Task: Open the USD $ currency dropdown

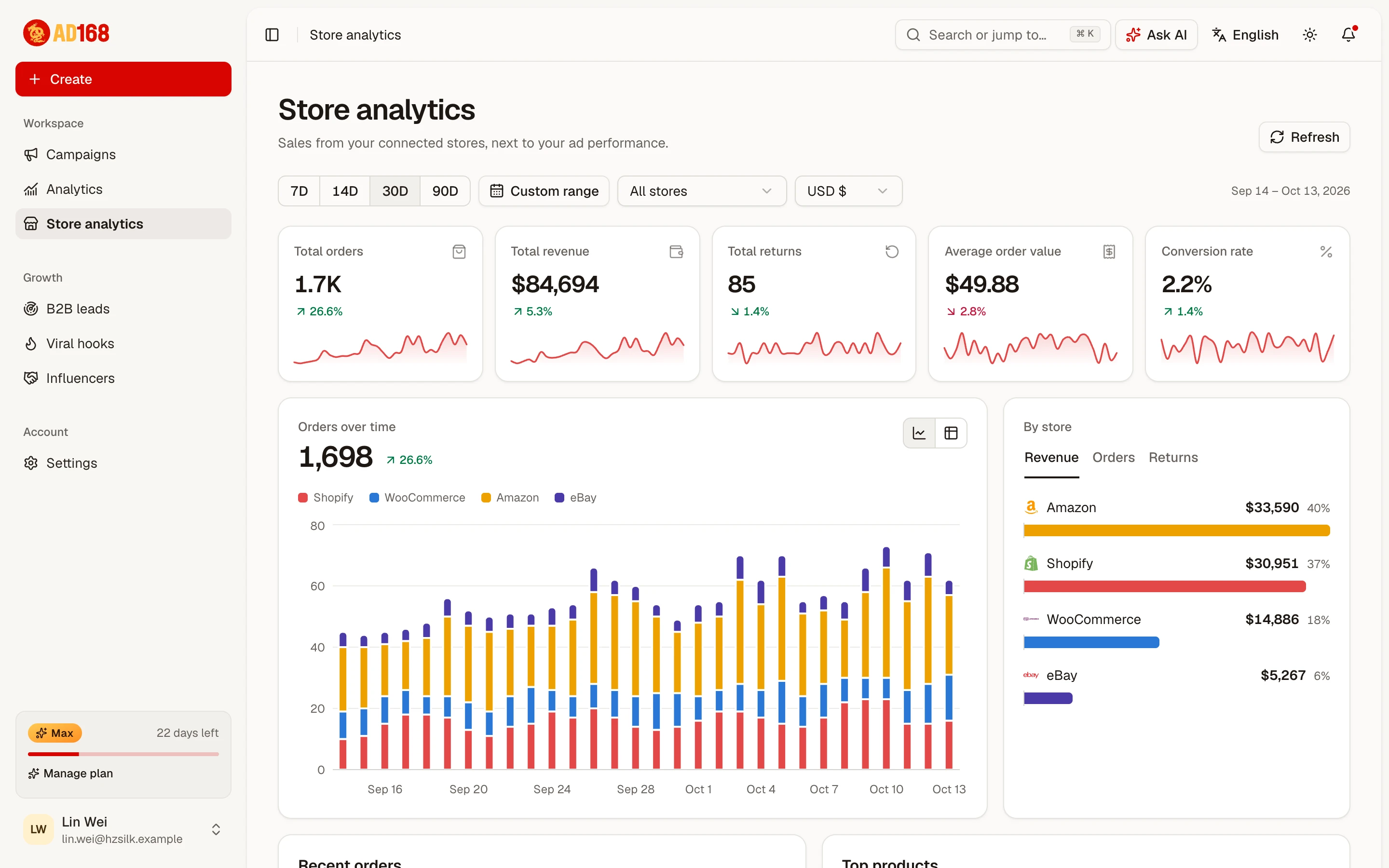Action: pyautogui.click(x=848, y=191)
